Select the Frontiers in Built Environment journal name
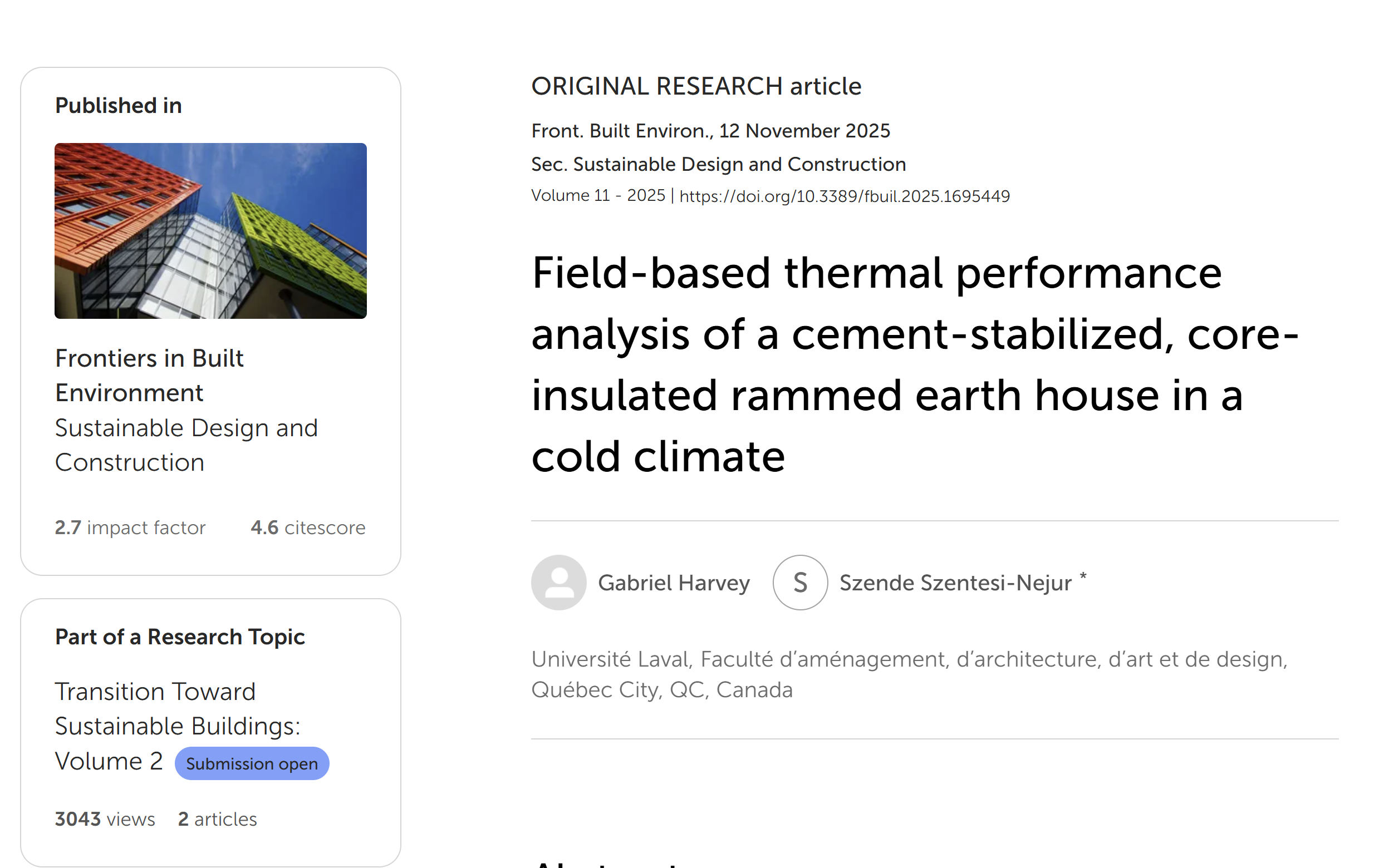 coord(149,375)
